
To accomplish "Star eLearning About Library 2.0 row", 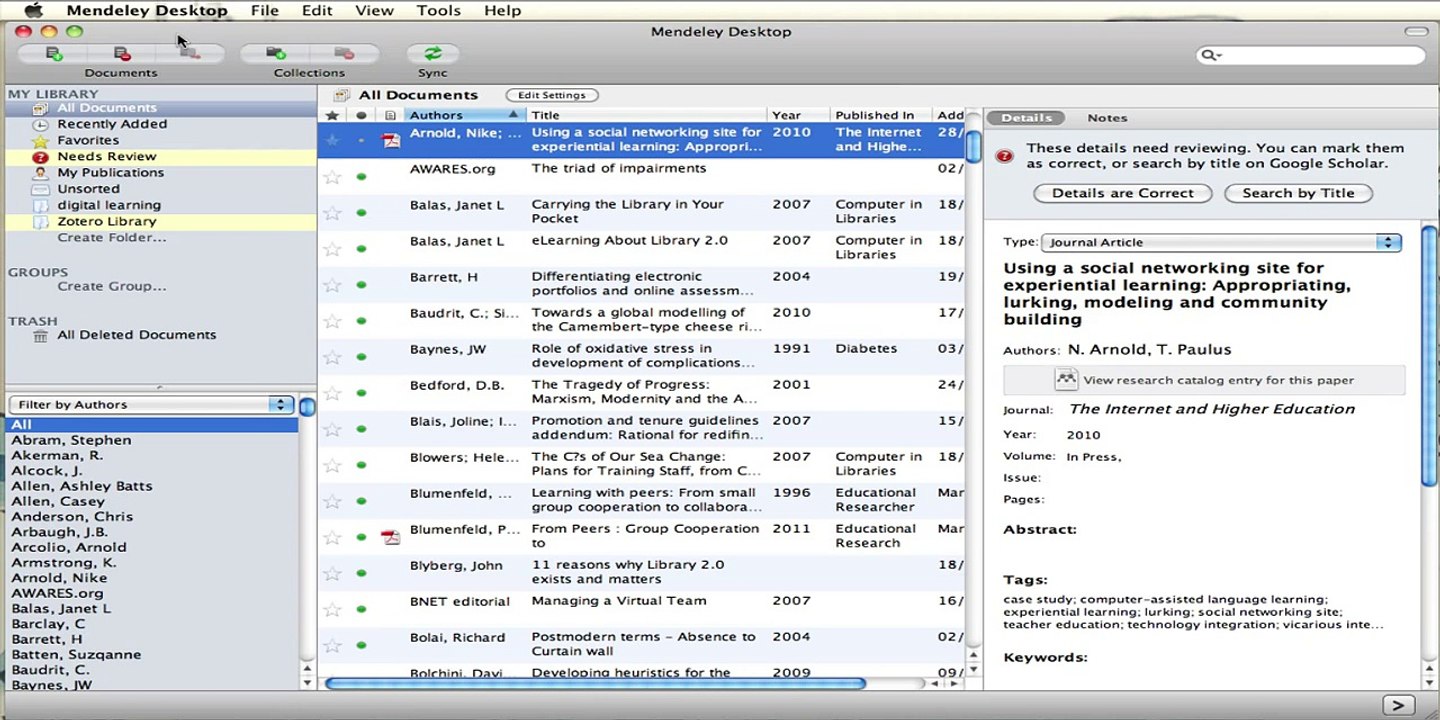I will (332, 249).
